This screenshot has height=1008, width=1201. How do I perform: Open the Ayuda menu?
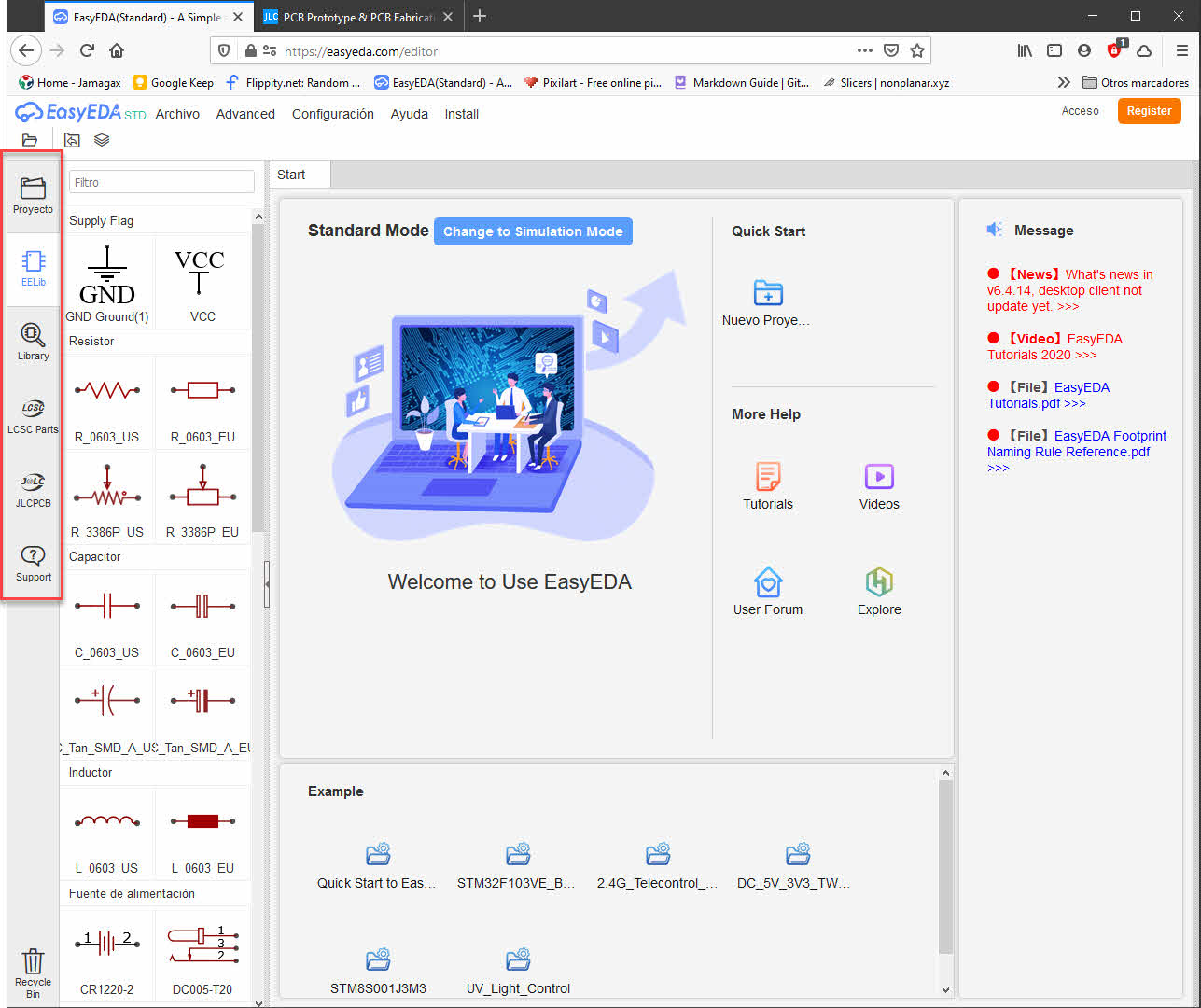409,114
